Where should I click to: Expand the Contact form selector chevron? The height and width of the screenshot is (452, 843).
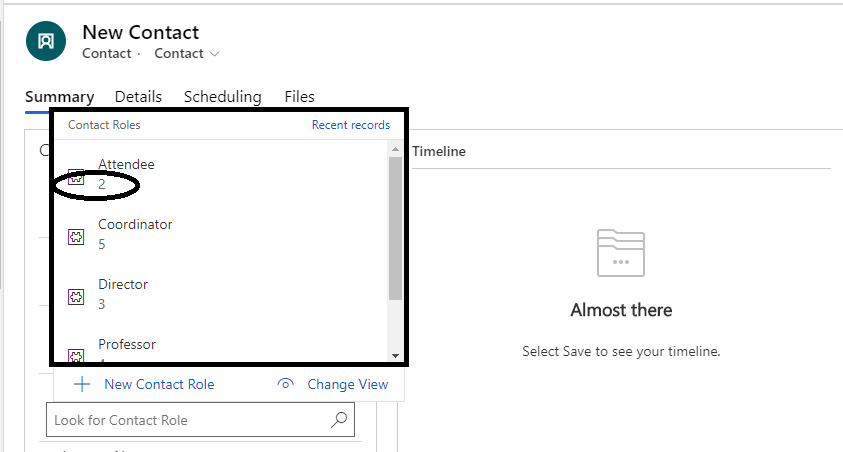[x=215, y=54]
